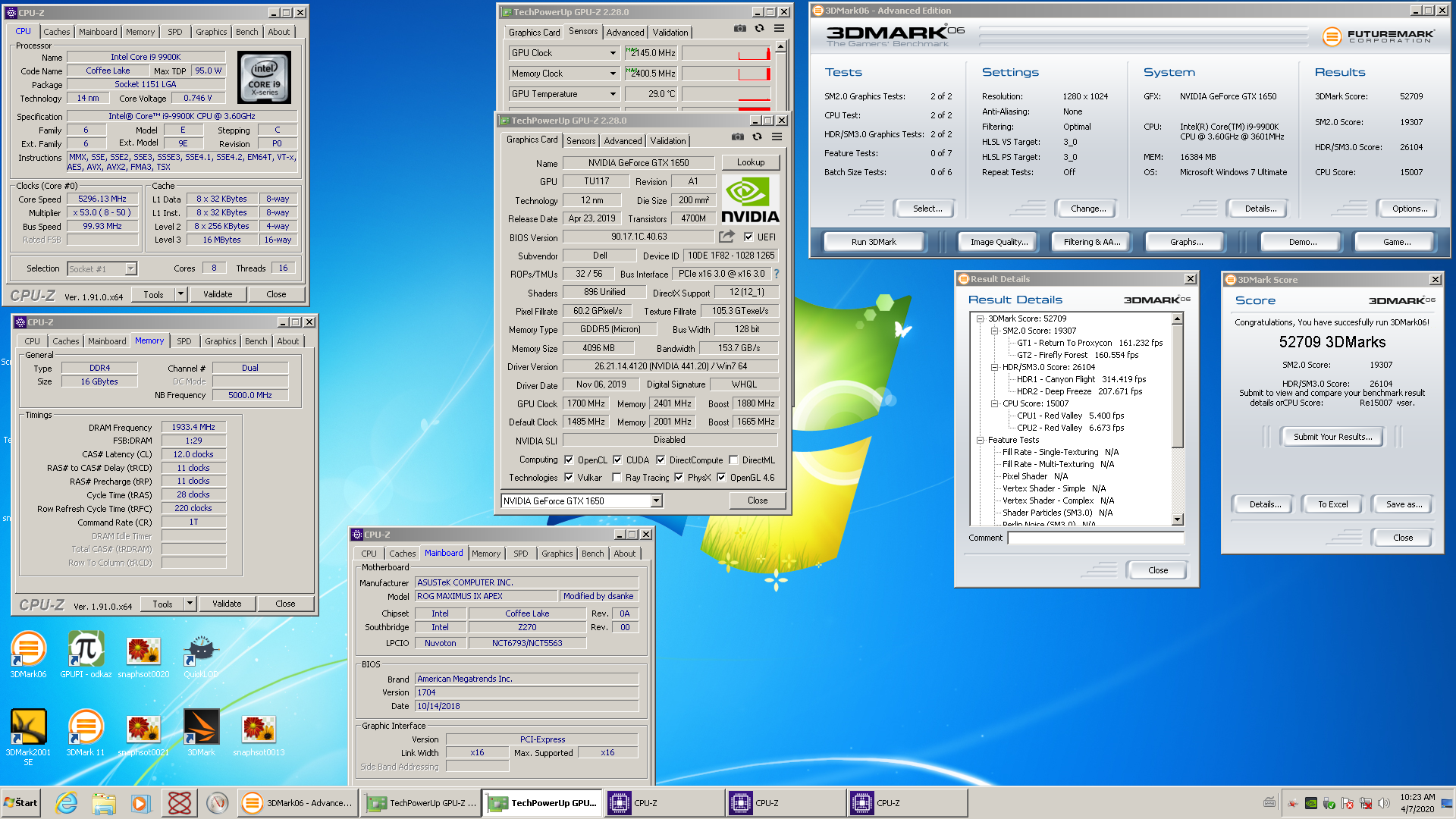Toggle the UEFI checkbox in GPU-Z
The height and width of the screenshot is (819, 1456).
[x=748, y=237]
